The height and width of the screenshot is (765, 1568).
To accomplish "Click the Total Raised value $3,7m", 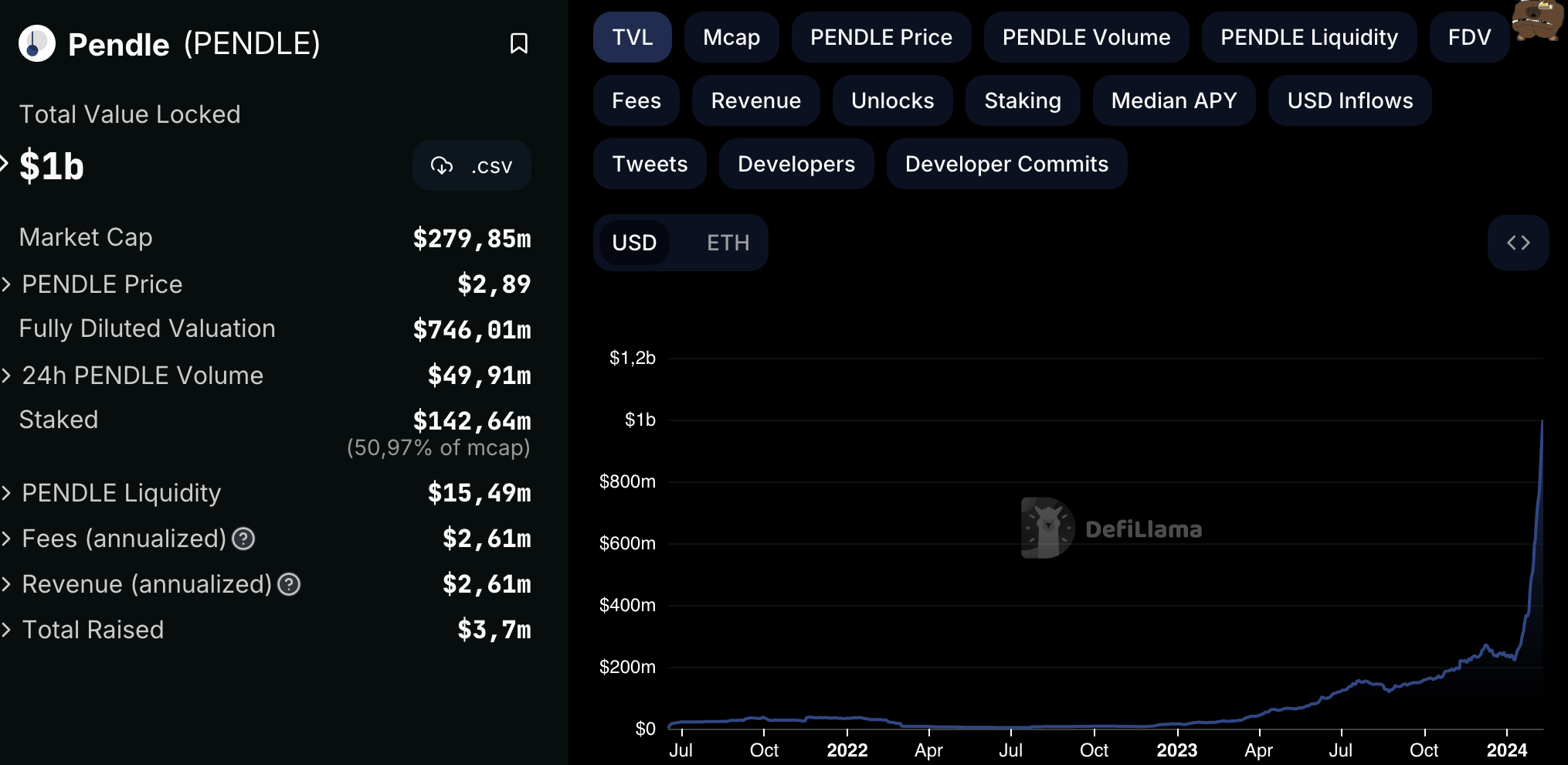I will point(494,630).
